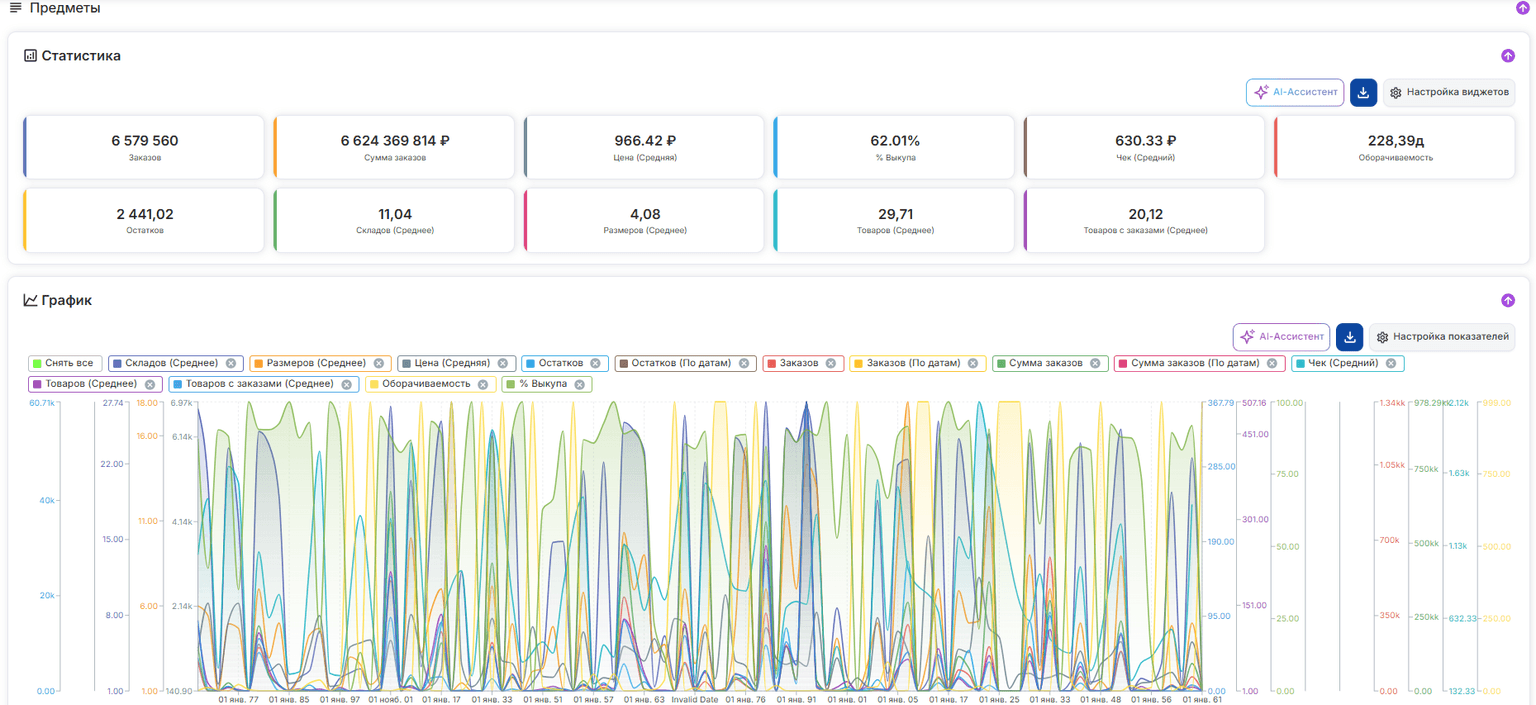Remove the Остатков (По датам) legend chip

pos(744,363)
